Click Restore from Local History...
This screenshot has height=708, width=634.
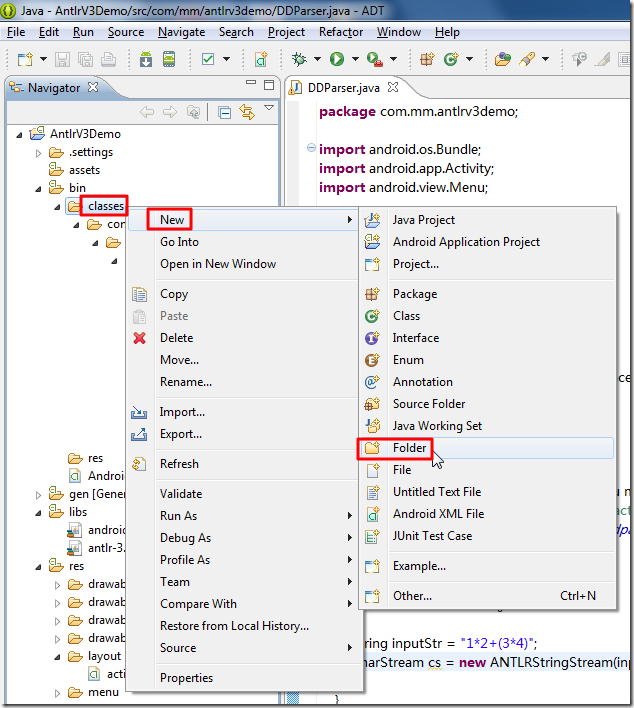[244, 626]
